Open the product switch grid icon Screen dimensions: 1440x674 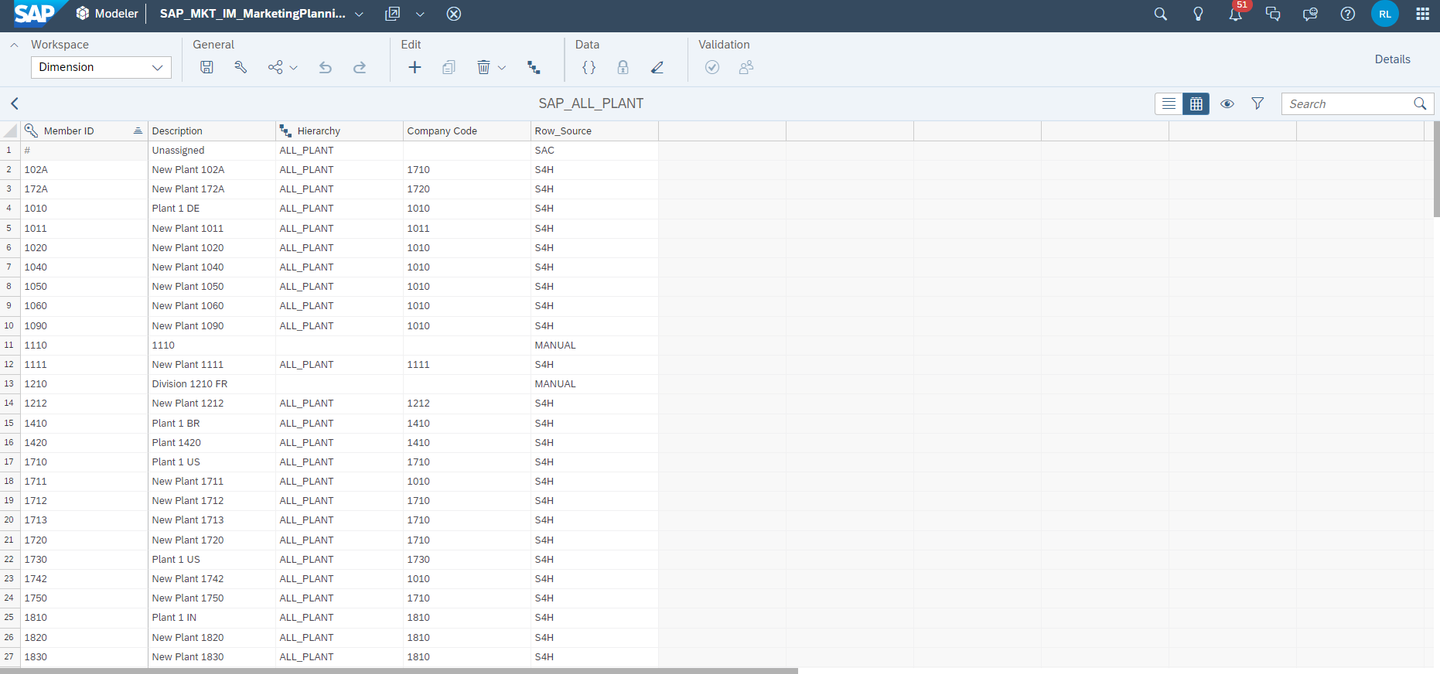click(x=1423, y=14)
